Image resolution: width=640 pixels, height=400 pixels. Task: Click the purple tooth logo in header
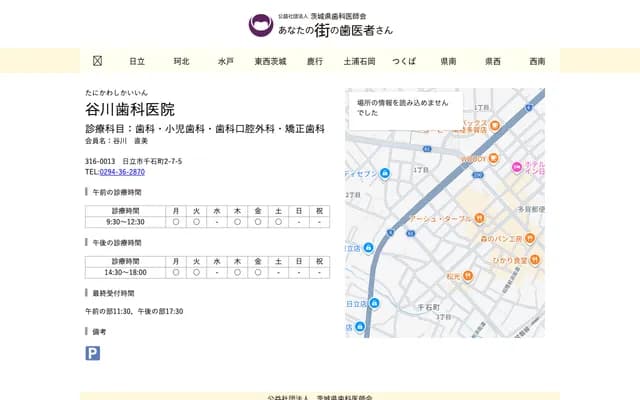click(x=260, y=24)
